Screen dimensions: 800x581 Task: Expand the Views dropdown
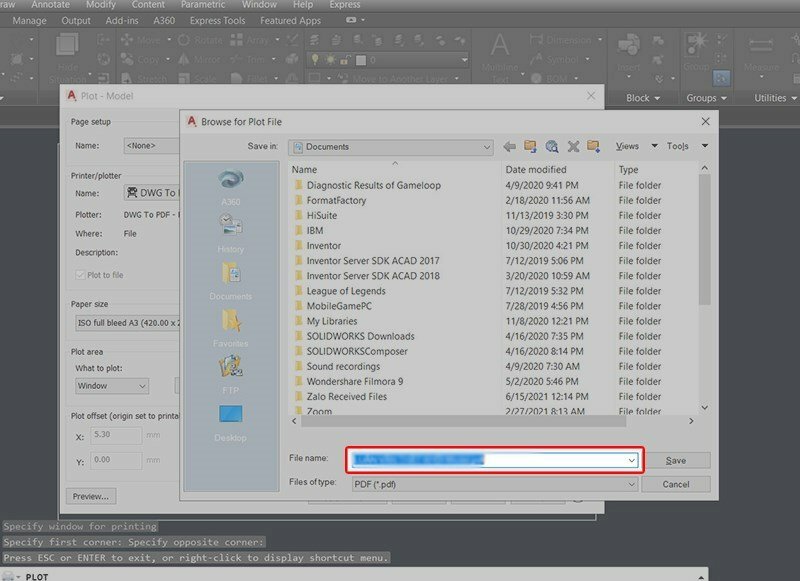click(655, 145)
